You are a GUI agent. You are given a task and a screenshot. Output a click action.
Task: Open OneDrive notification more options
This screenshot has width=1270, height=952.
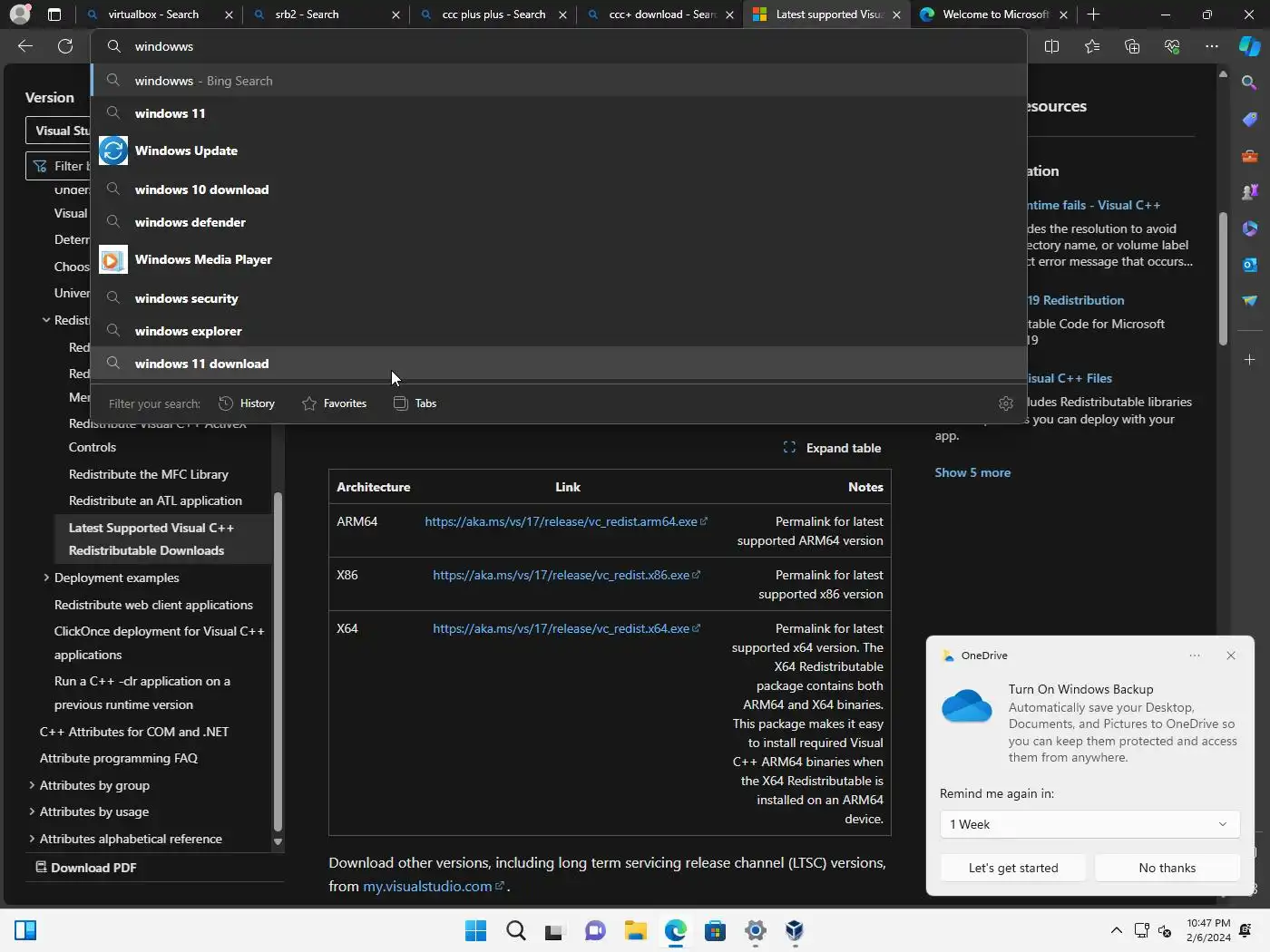coord(1195,656)
